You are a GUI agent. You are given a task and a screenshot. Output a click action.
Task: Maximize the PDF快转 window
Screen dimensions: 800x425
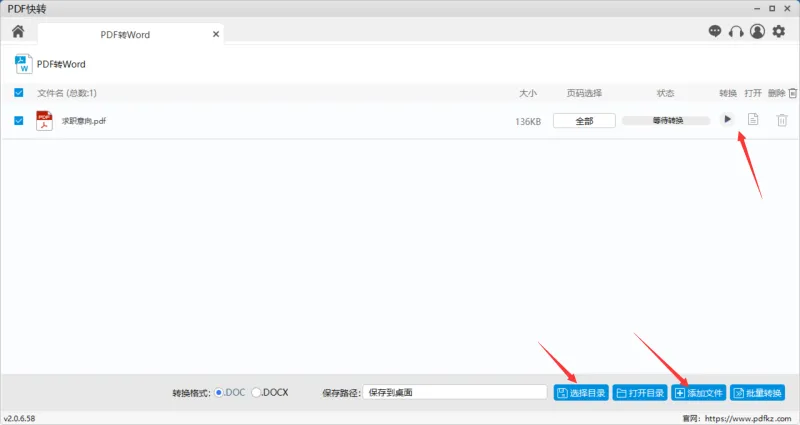point(772,9)
